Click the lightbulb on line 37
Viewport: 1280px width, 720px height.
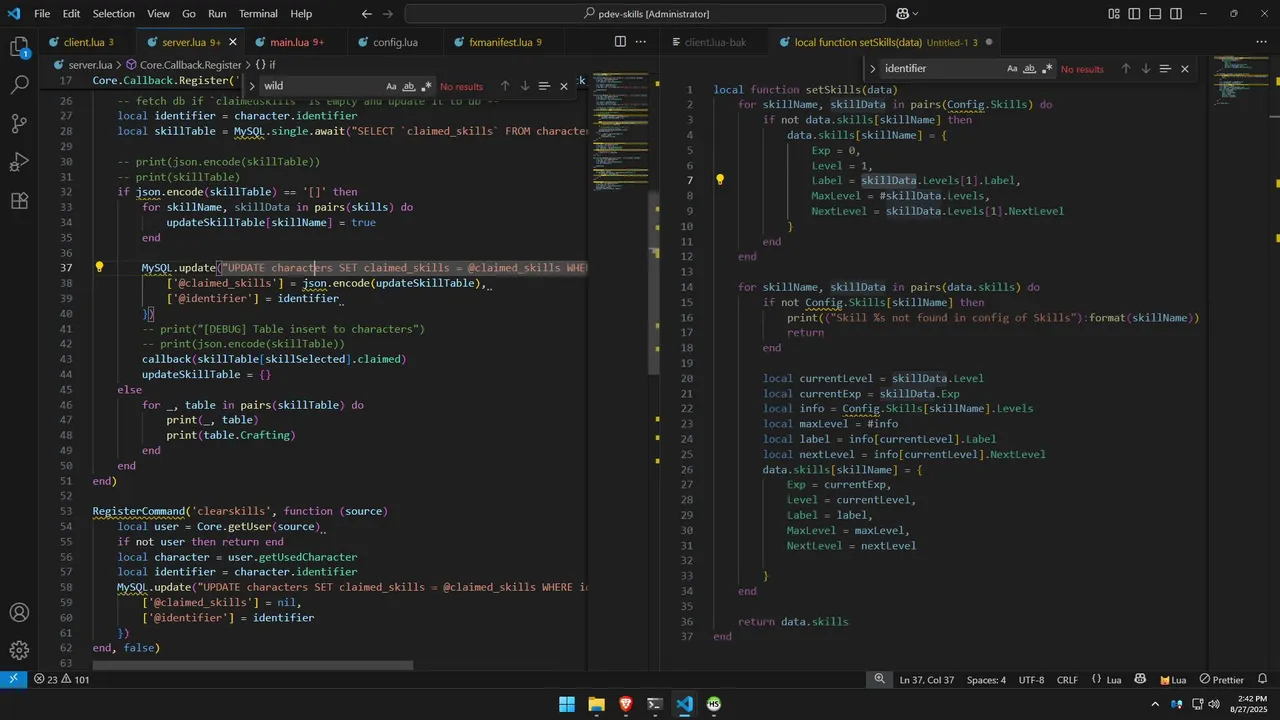click(99, 267)
